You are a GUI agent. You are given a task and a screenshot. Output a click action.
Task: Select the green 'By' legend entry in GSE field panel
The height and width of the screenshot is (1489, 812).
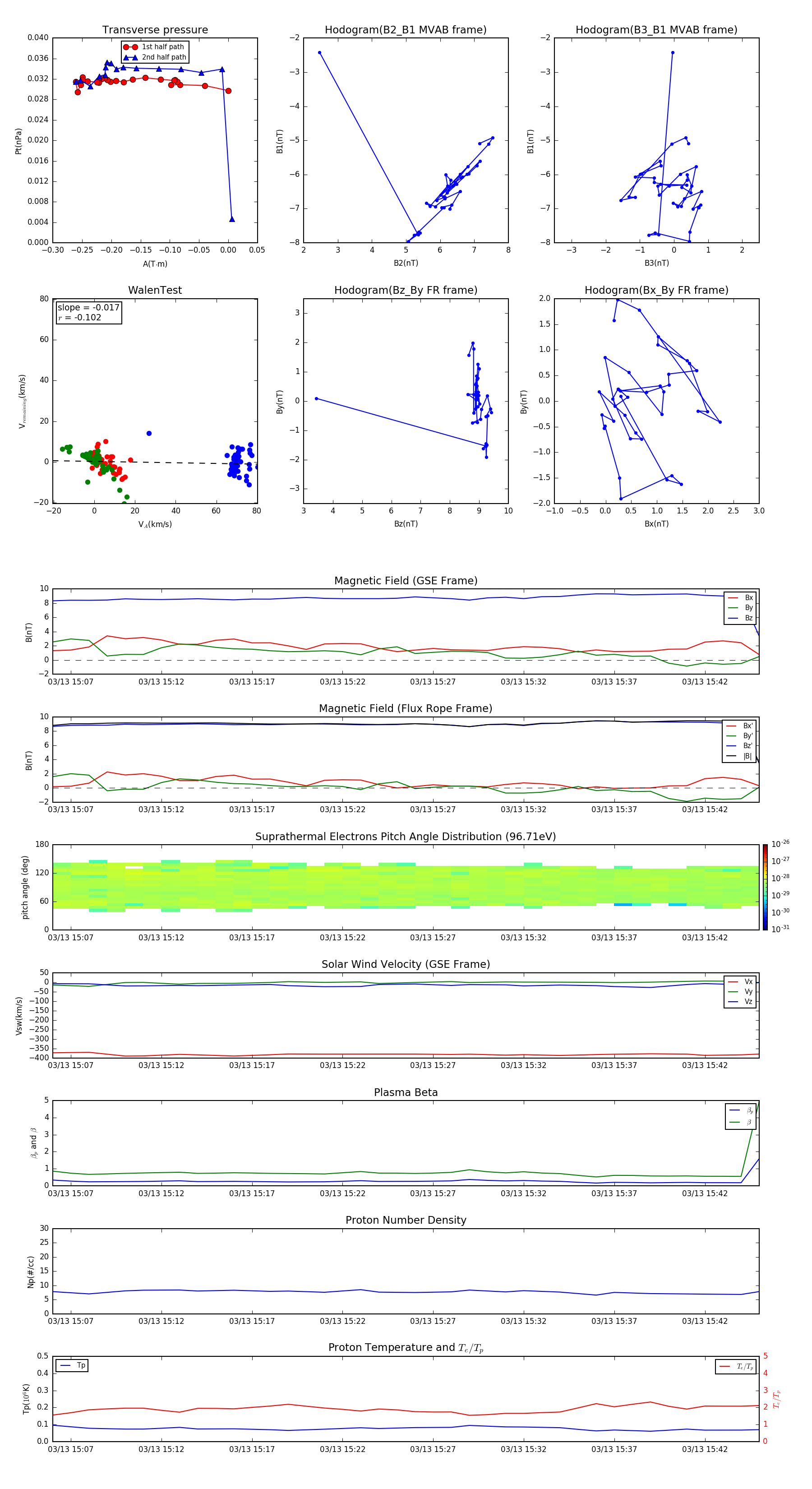(x=741, y=607)
